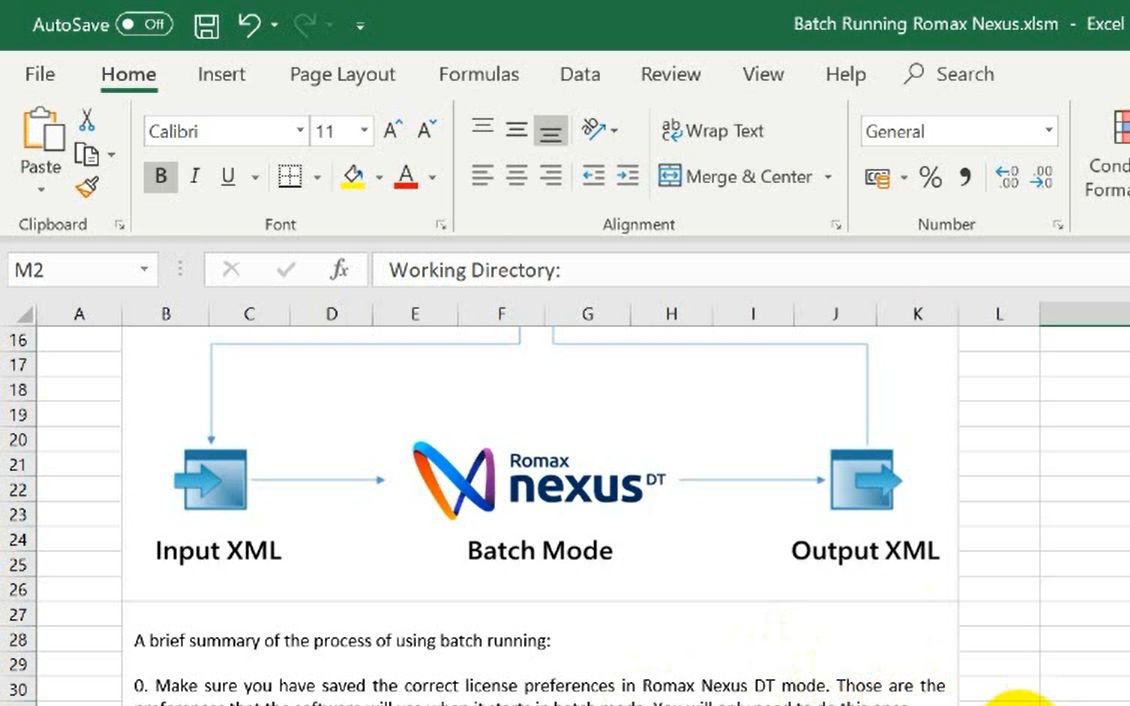Open the Fill Color dropdown arrow
The width and height of the screenshot is (1130, 706).
(379, 177)
